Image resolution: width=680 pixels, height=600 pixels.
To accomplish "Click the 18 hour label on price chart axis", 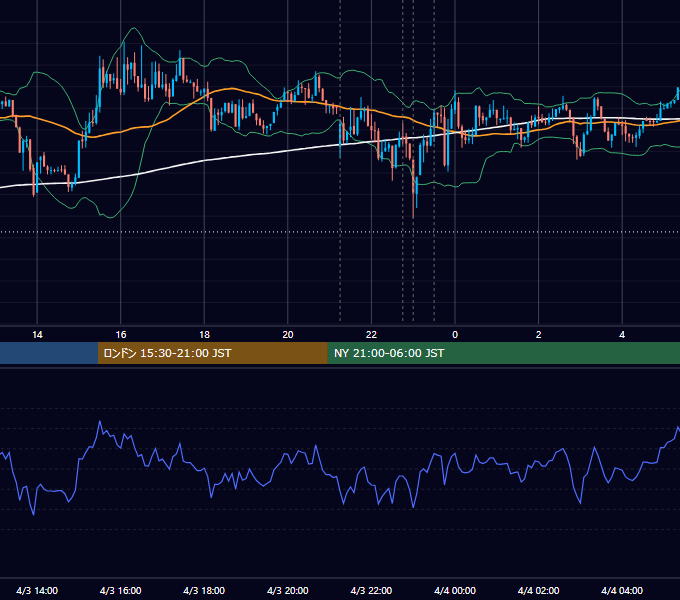I will [x=204, y=335].
